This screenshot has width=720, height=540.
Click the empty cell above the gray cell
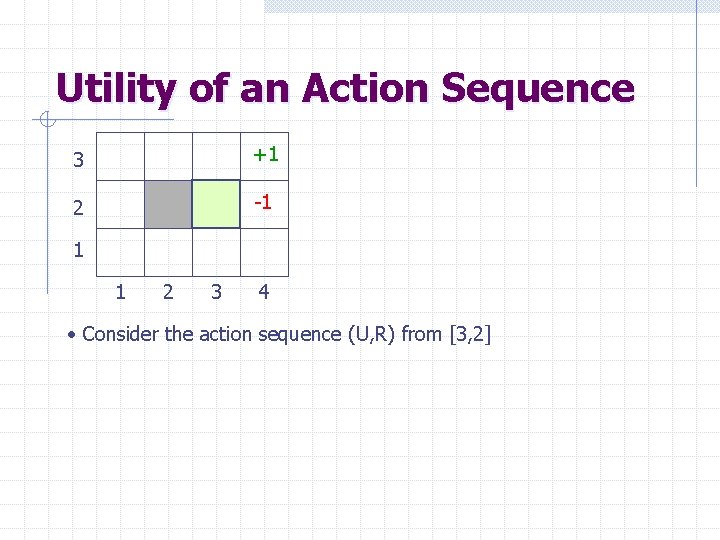click(168, 156)
